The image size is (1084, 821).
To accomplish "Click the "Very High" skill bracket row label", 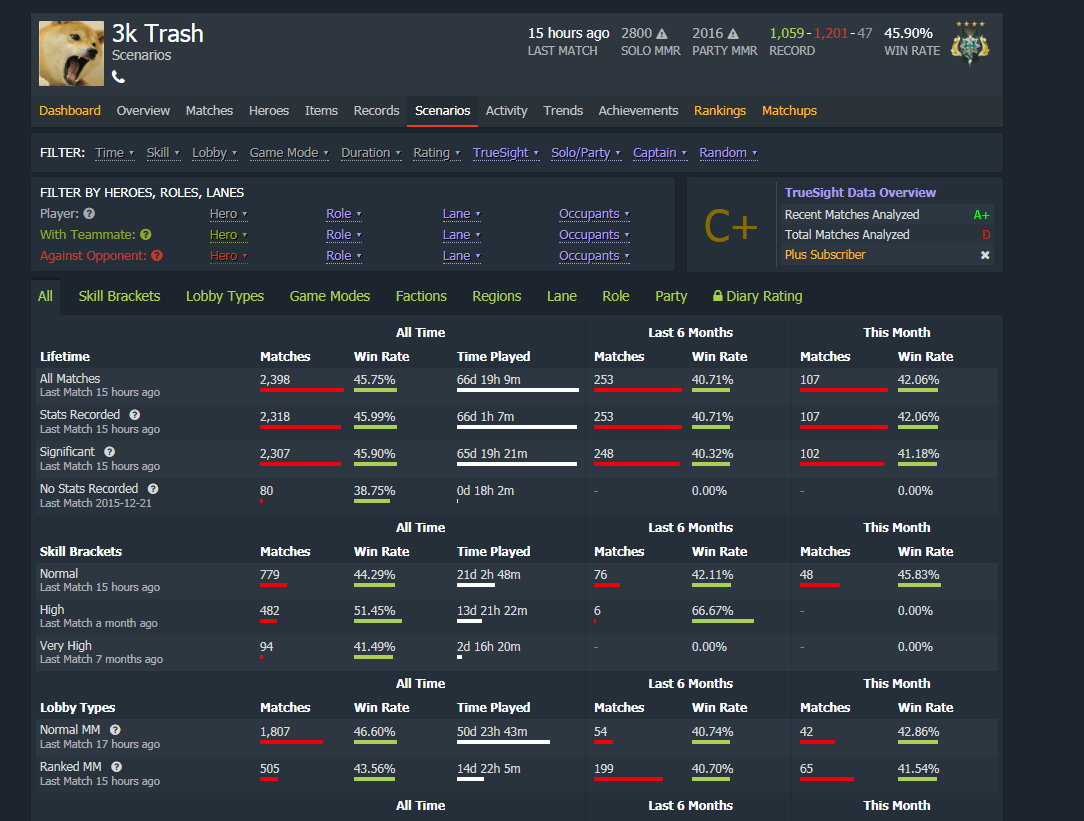I will pos(66,645).
